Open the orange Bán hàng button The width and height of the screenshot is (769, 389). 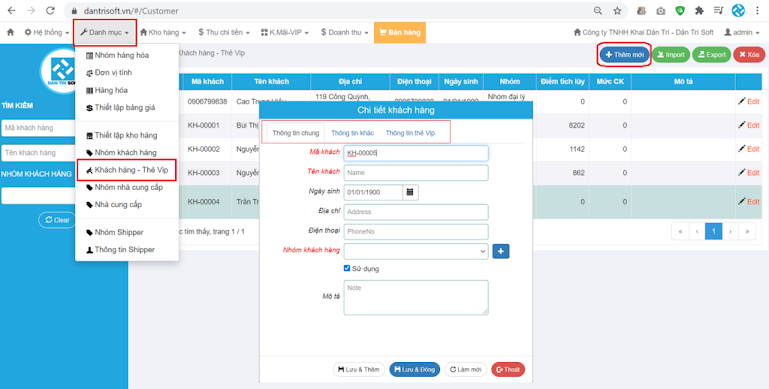click(400, 32)
